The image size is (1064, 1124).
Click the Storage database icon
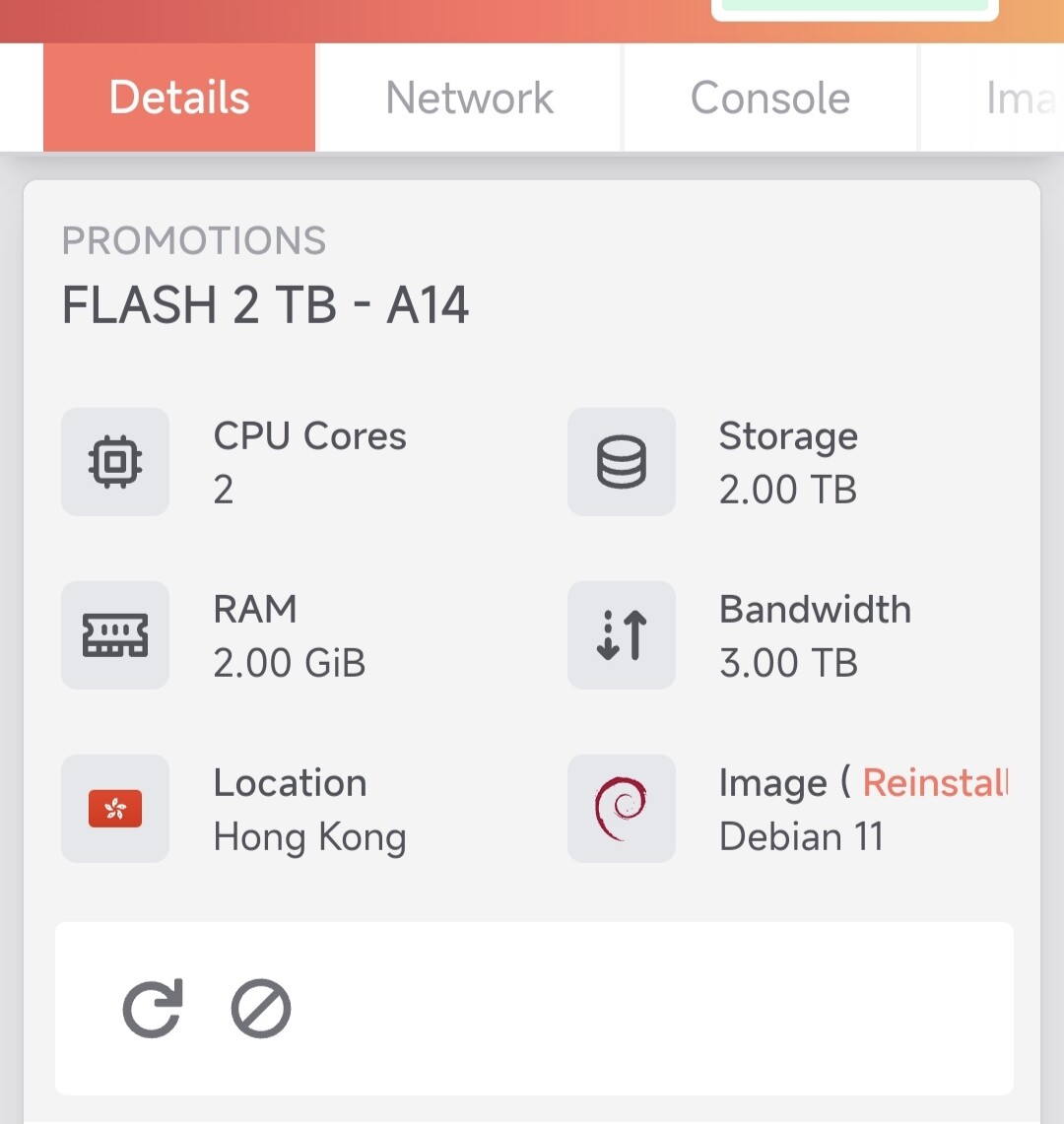(x=622, y=462)
